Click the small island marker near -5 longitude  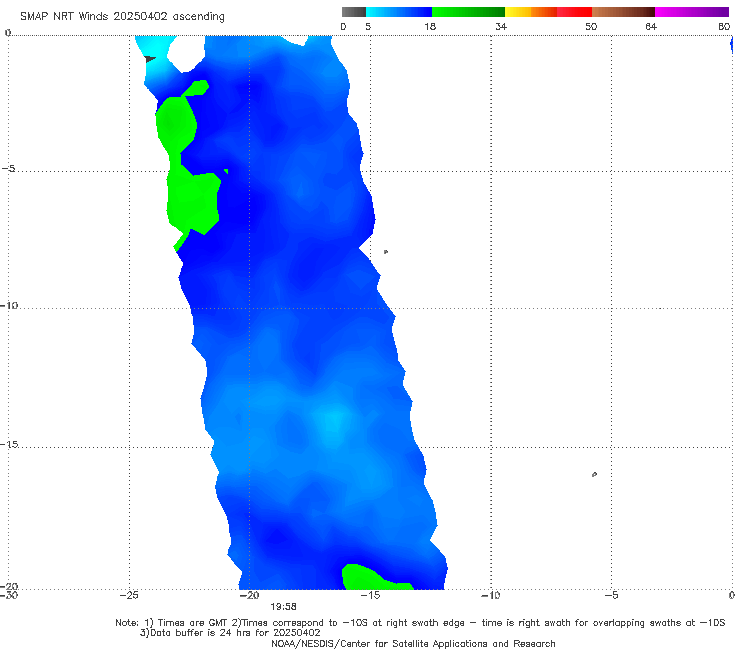pos(594,474)
